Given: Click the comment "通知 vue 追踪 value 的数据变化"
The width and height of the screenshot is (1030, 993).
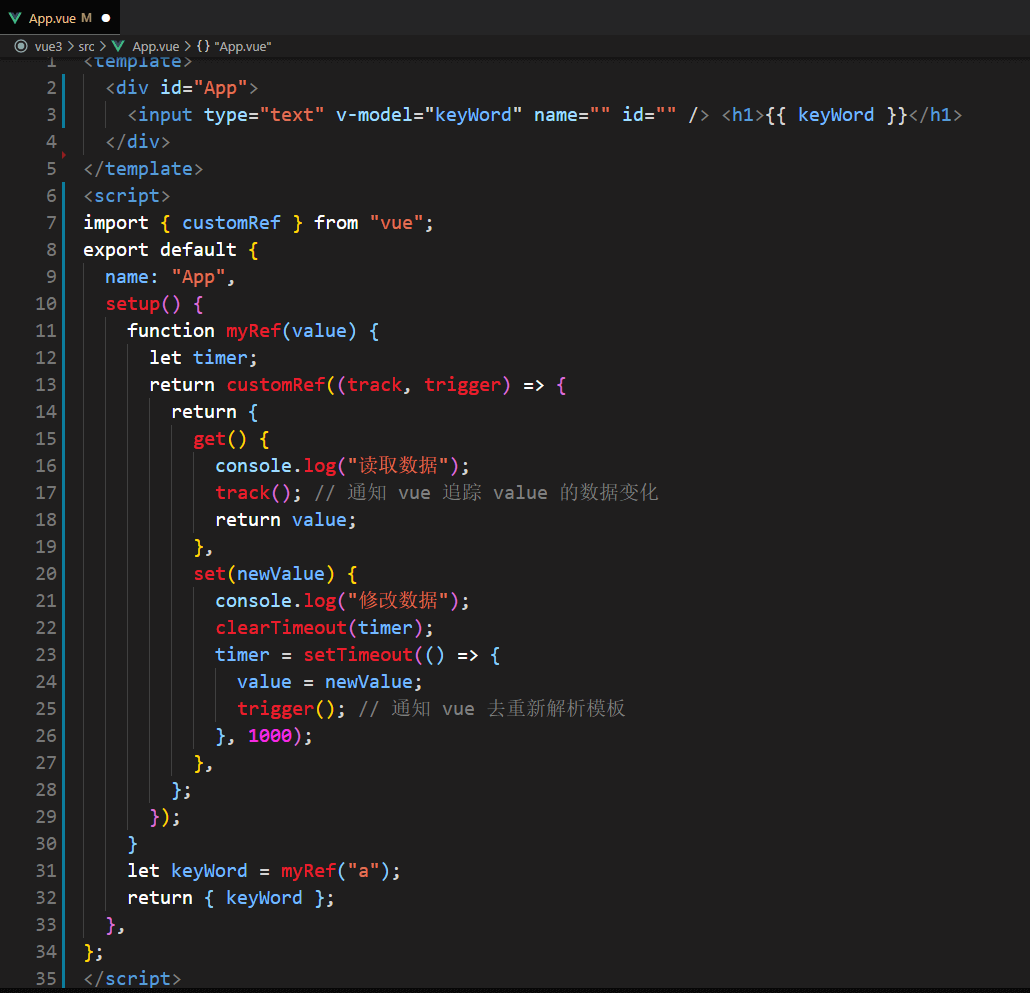Looking at the screenshot, I should [503, 493].
